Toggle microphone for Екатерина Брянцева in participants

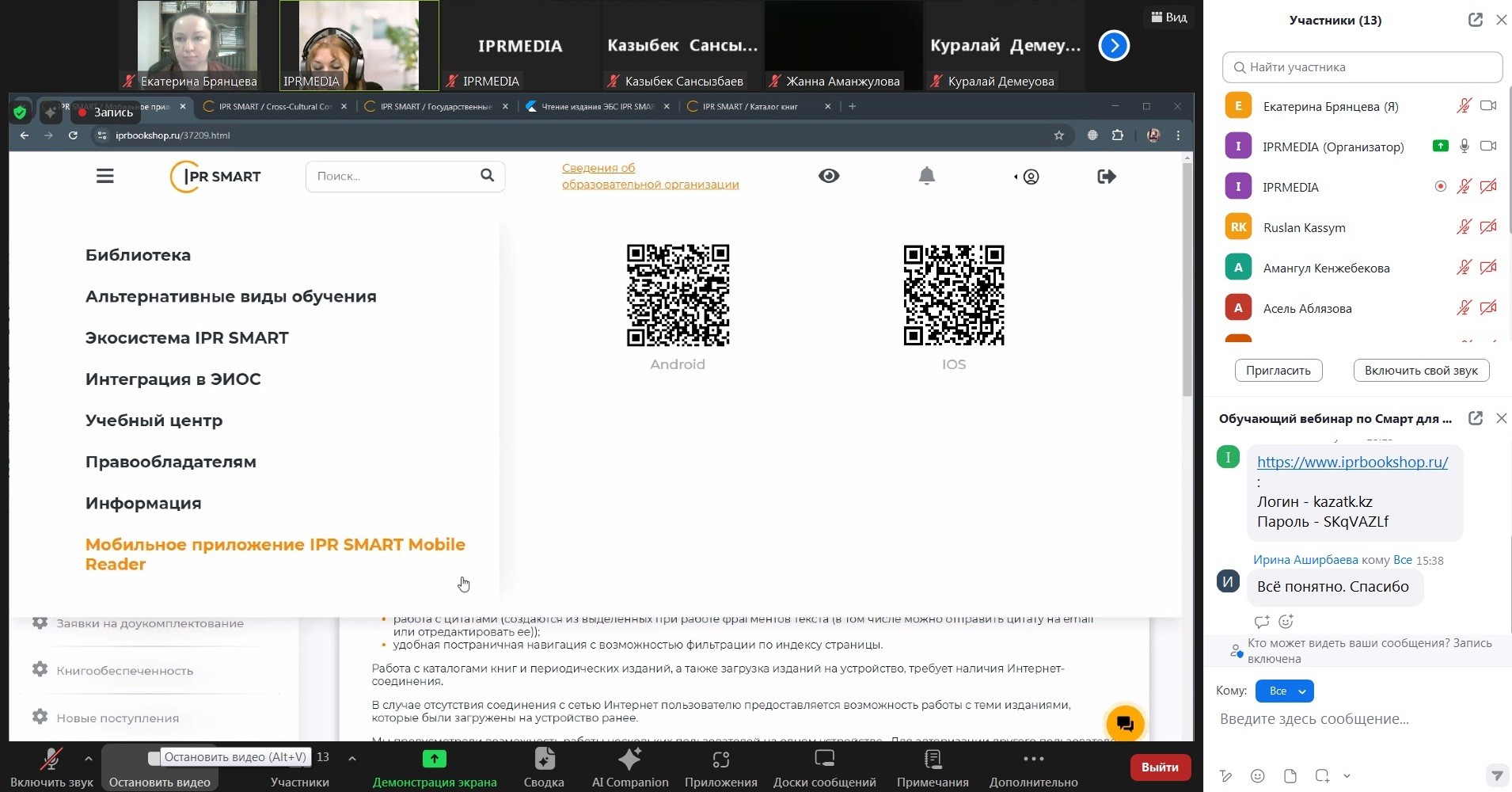click(x=1464, y=105)
